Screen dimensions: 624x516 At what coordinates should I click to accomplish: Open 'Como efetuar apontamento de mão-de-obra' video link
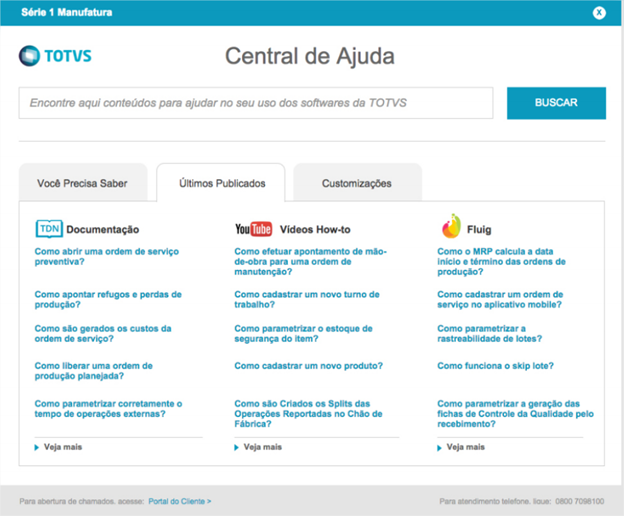pos(310,261)
